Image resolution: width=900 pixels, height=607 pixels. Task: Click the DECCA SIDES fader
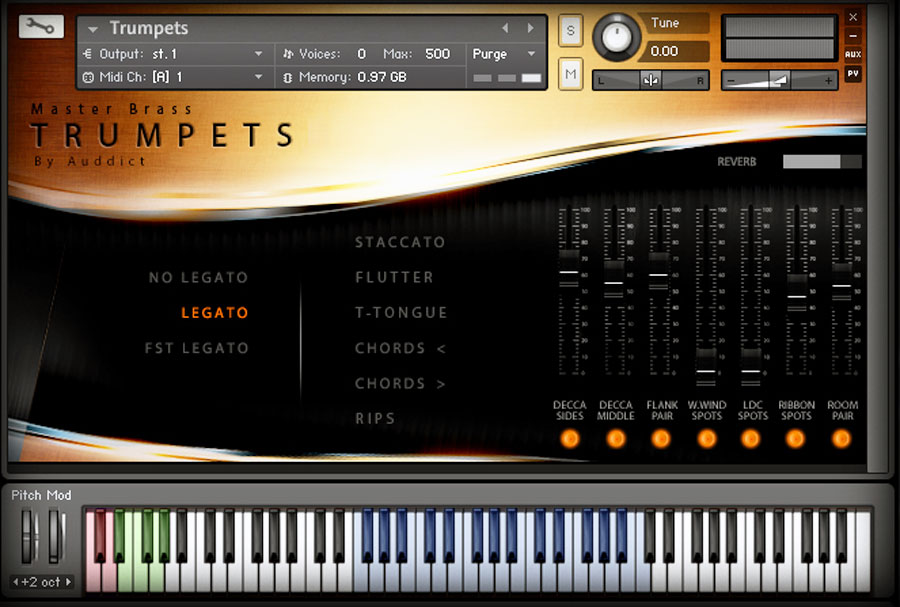(x=569, y=271)
